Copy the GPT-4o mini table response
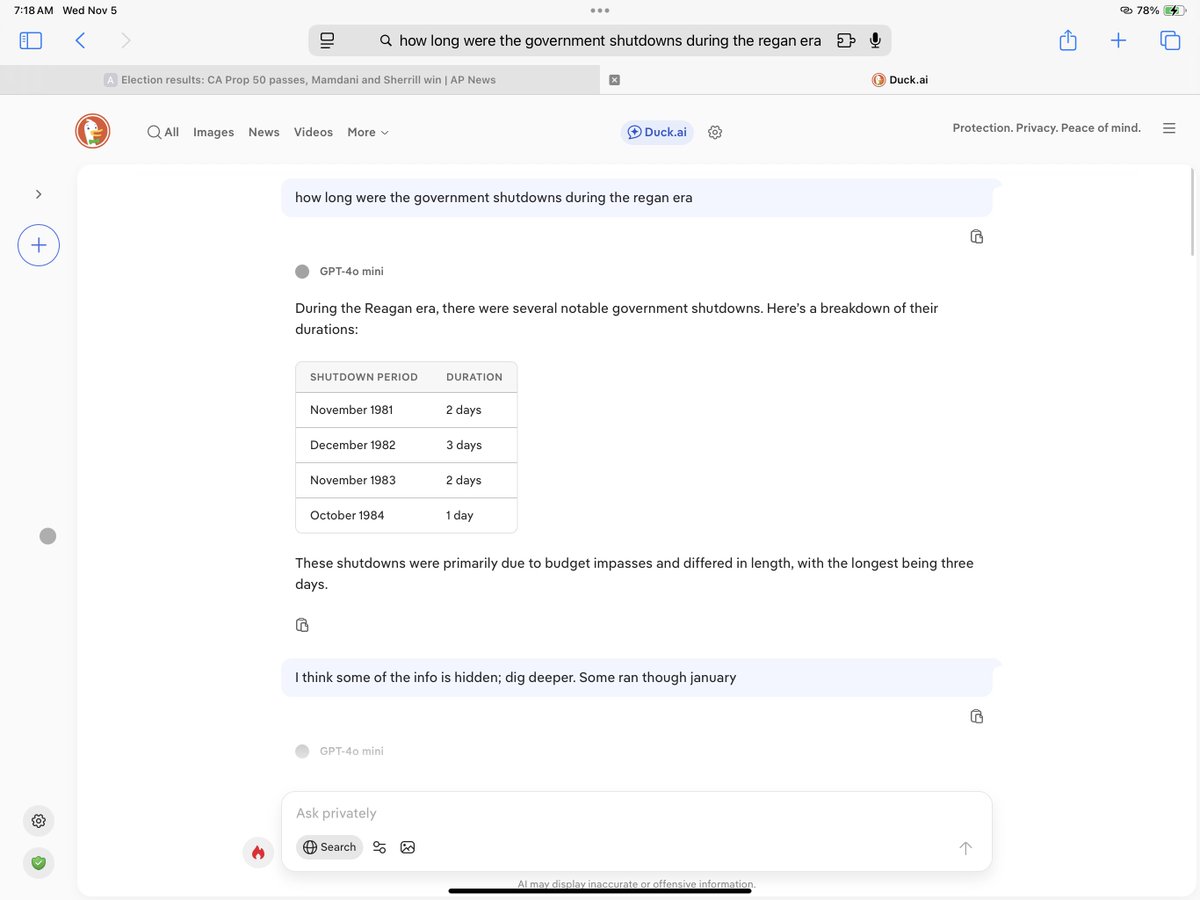 (x=302, y=625)
